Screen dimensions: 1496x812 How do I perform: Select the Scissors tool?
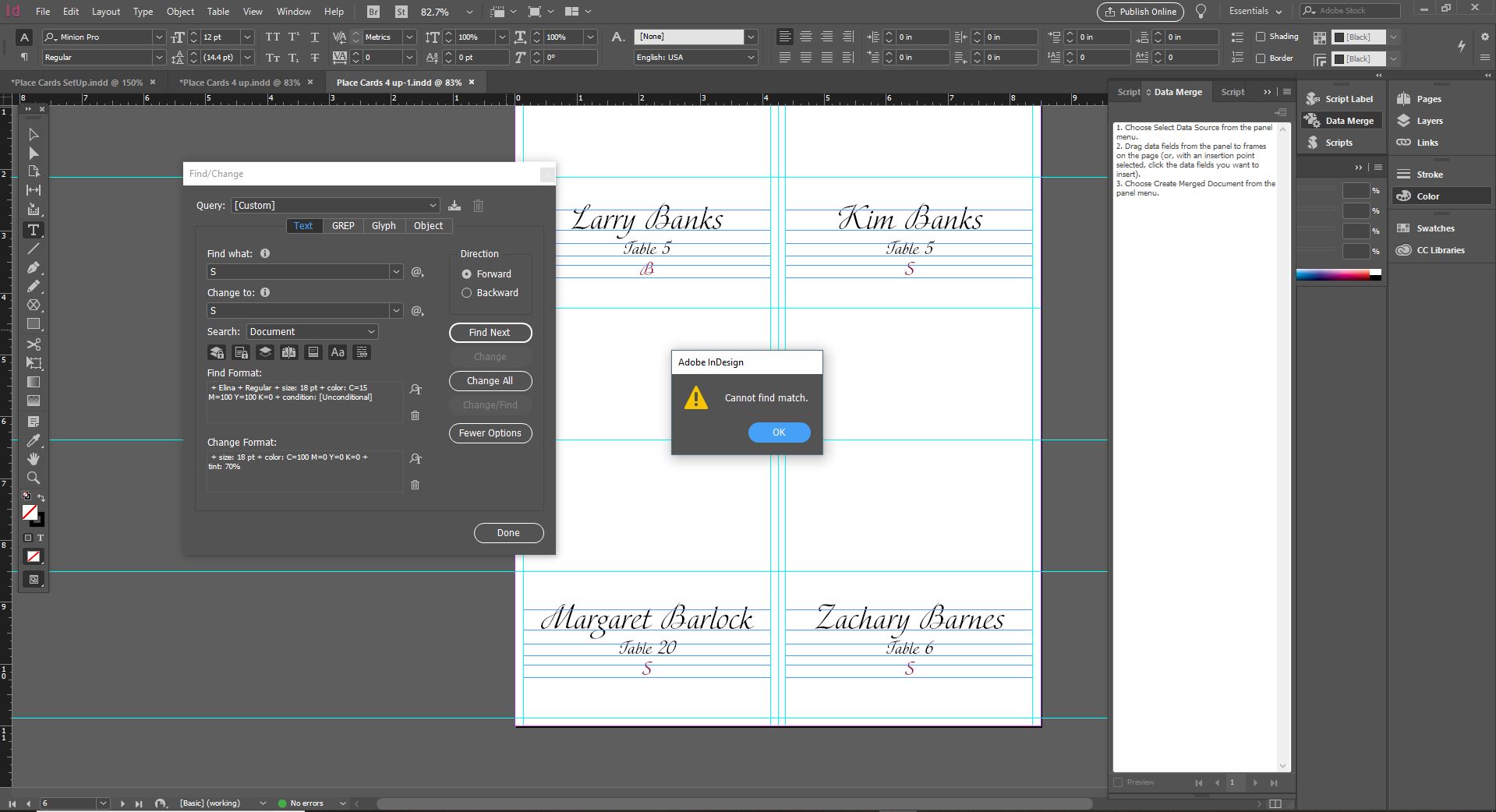coord(34,344)
